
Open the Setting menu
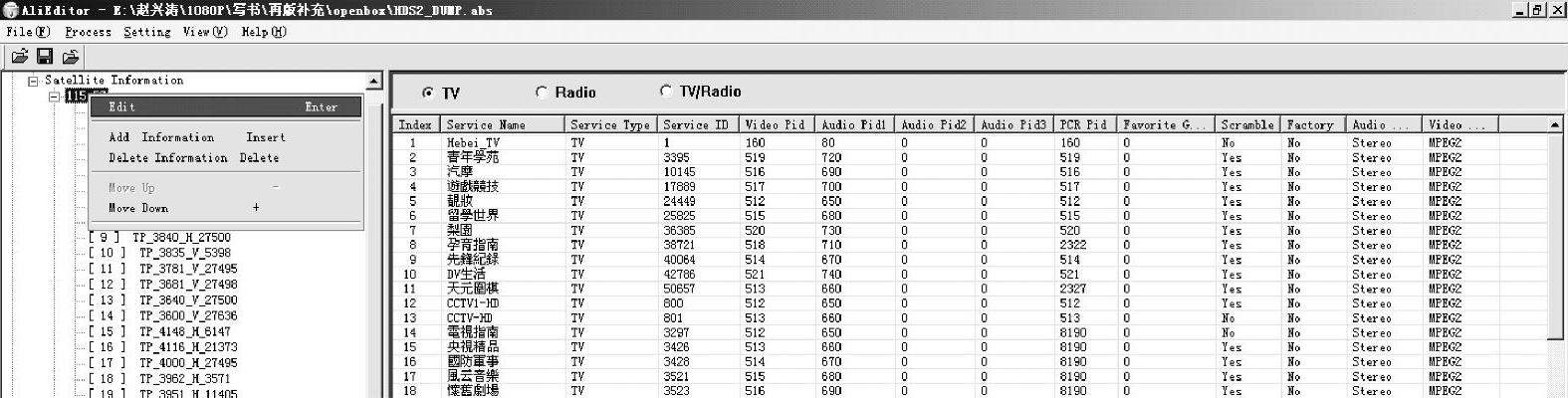[146, 32]
